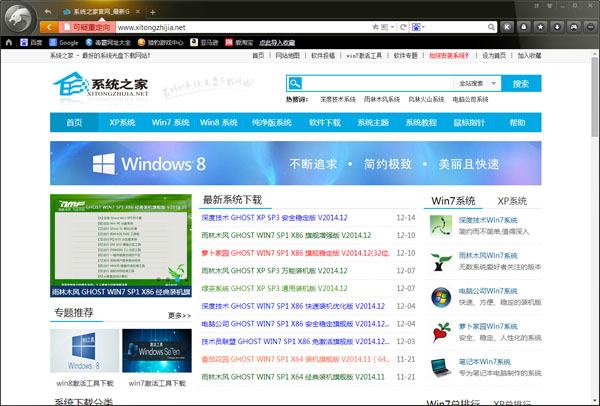Screen dimensions: 600x406
Task: Open favorites with the star toolbar button
Action: click(541, 27)
